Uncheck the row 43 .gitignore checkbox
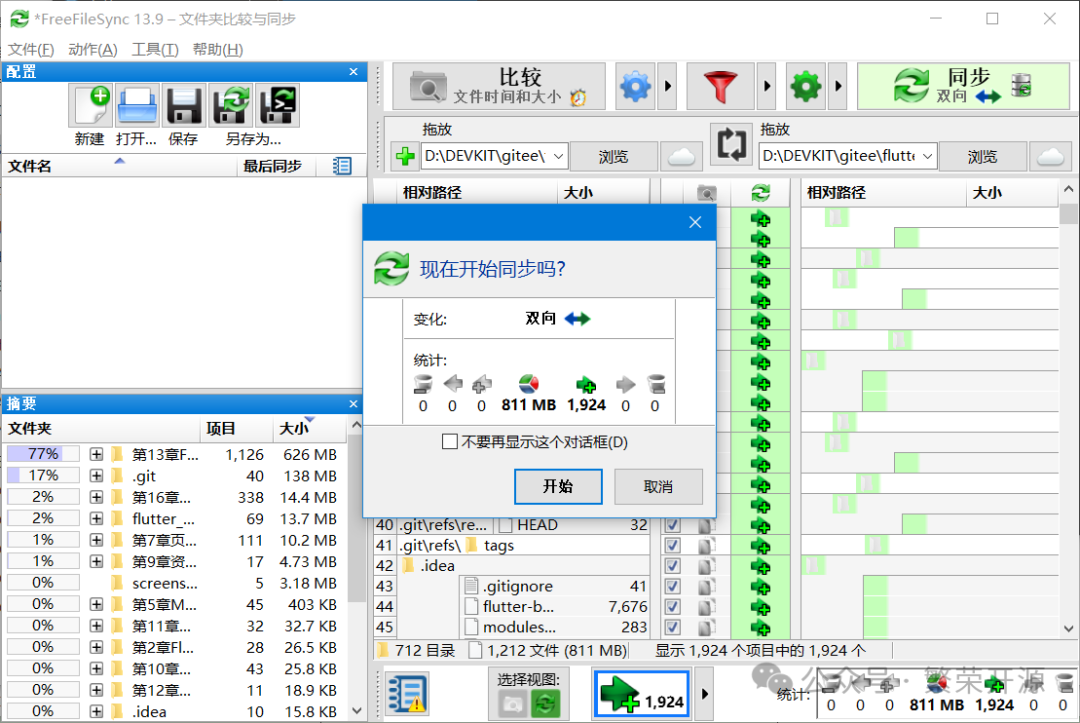 [673, 587]
